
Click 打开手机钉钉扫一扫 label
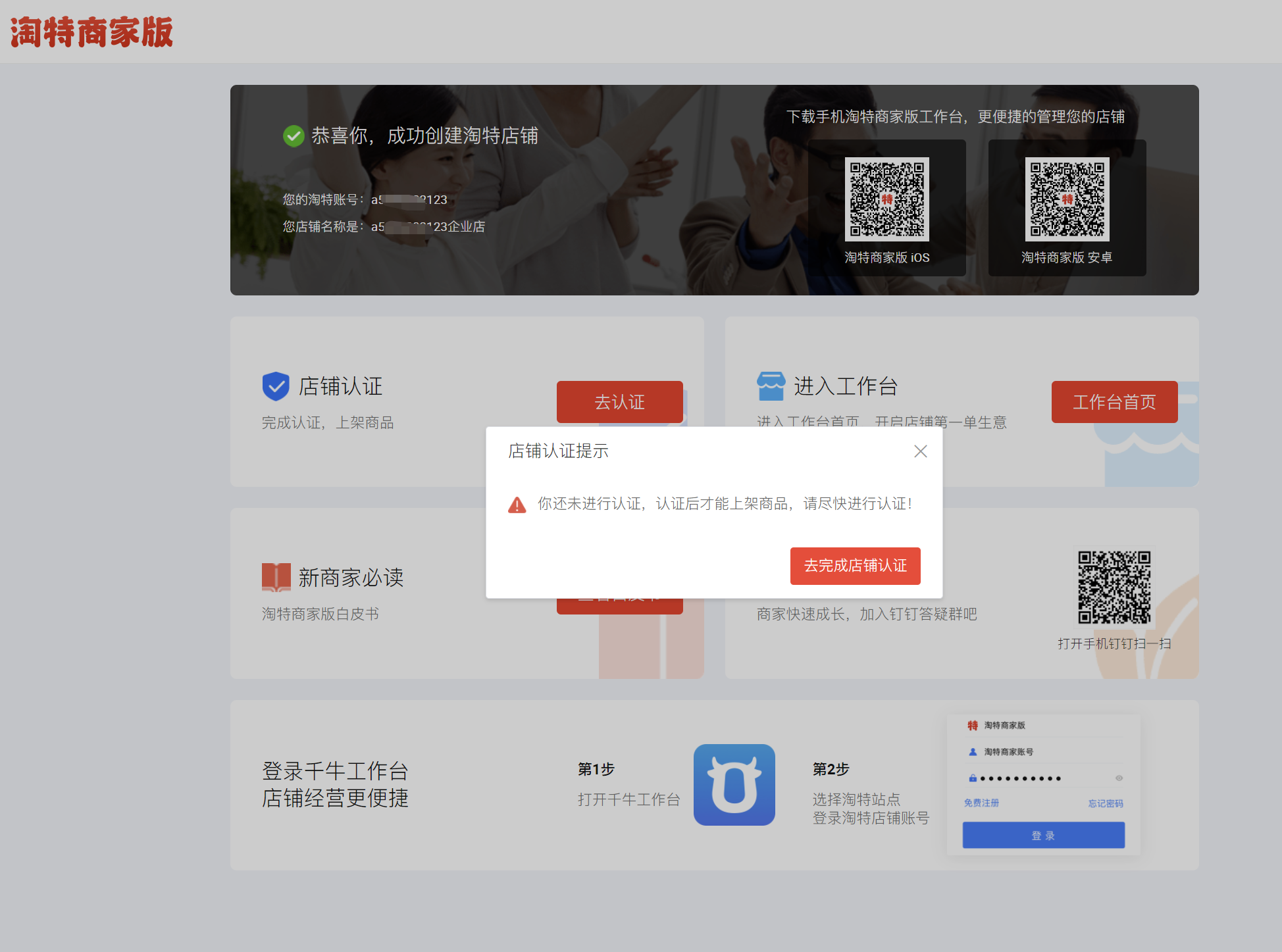tap(1114, 643)
